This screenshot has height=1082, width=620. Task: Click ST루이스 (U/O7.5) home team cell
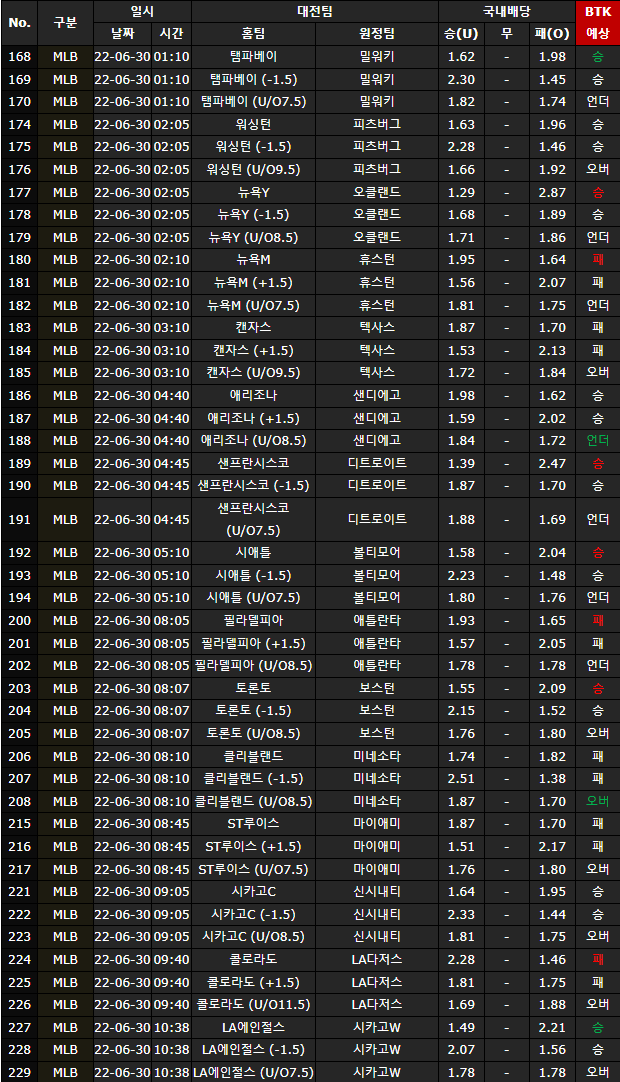[253, 869]
